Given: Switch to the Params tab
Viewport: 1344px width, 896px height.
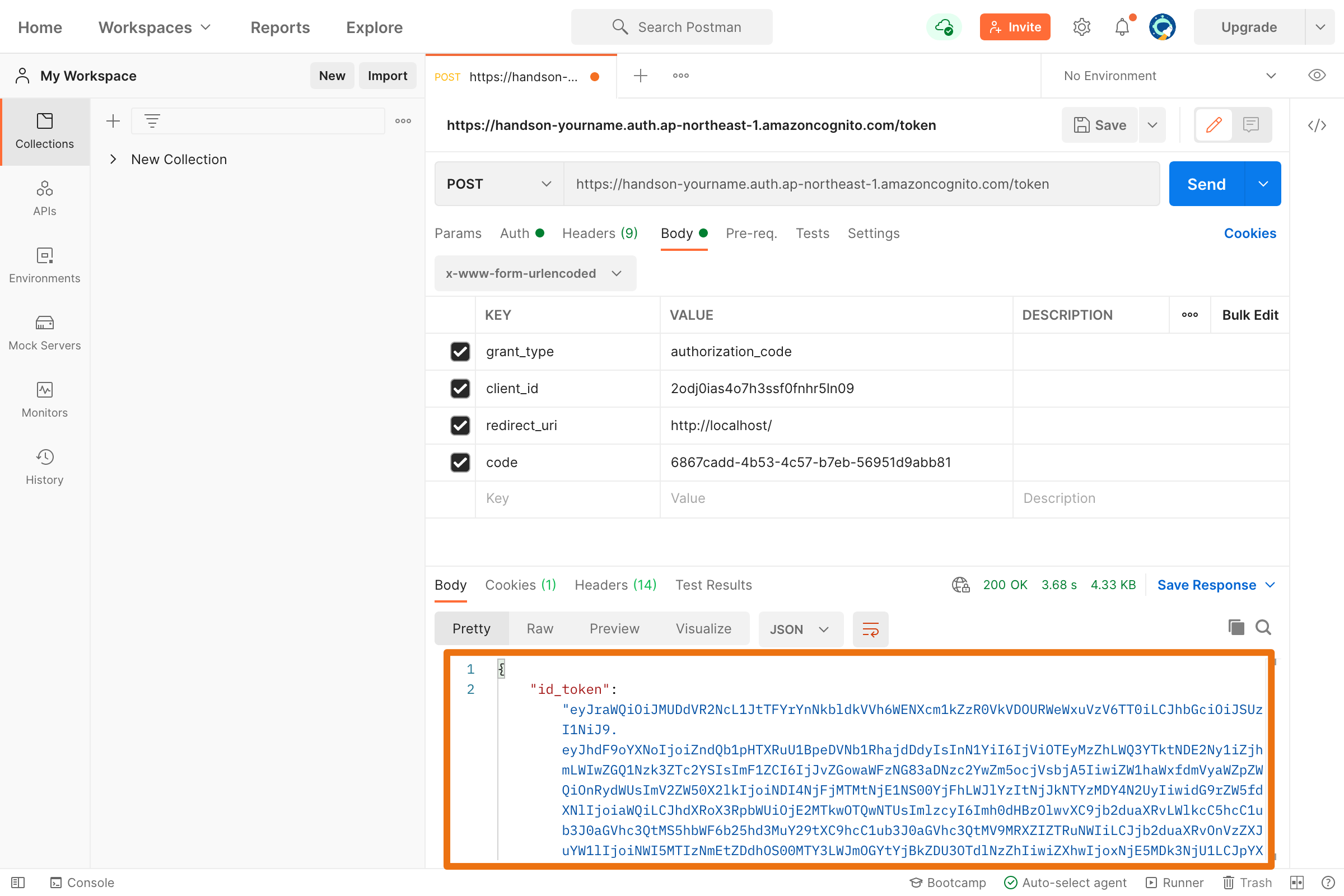Looking at the screenshot, I should 458,233.
